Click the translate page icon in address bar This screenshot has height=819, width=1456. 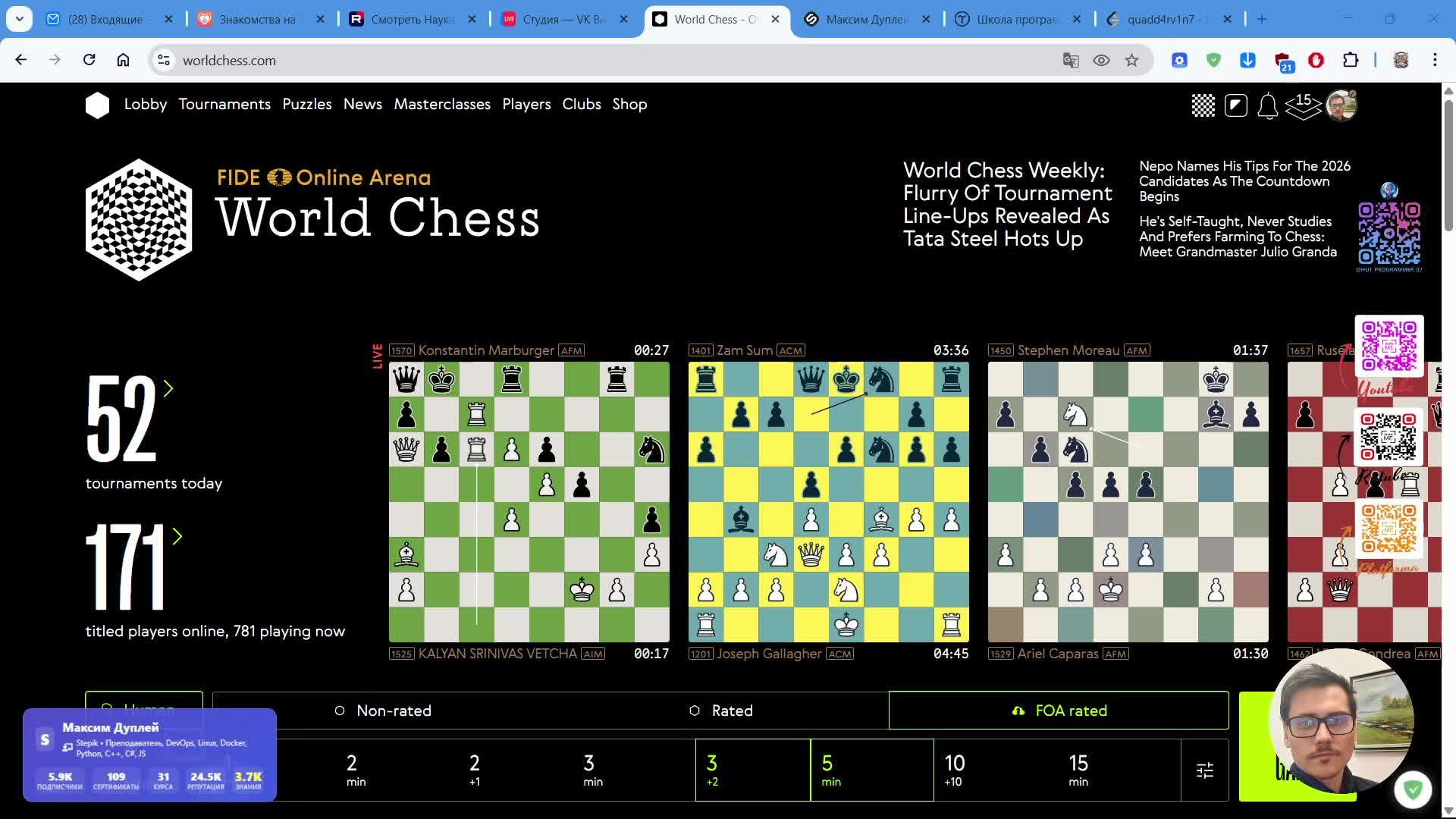[1070, 61]
